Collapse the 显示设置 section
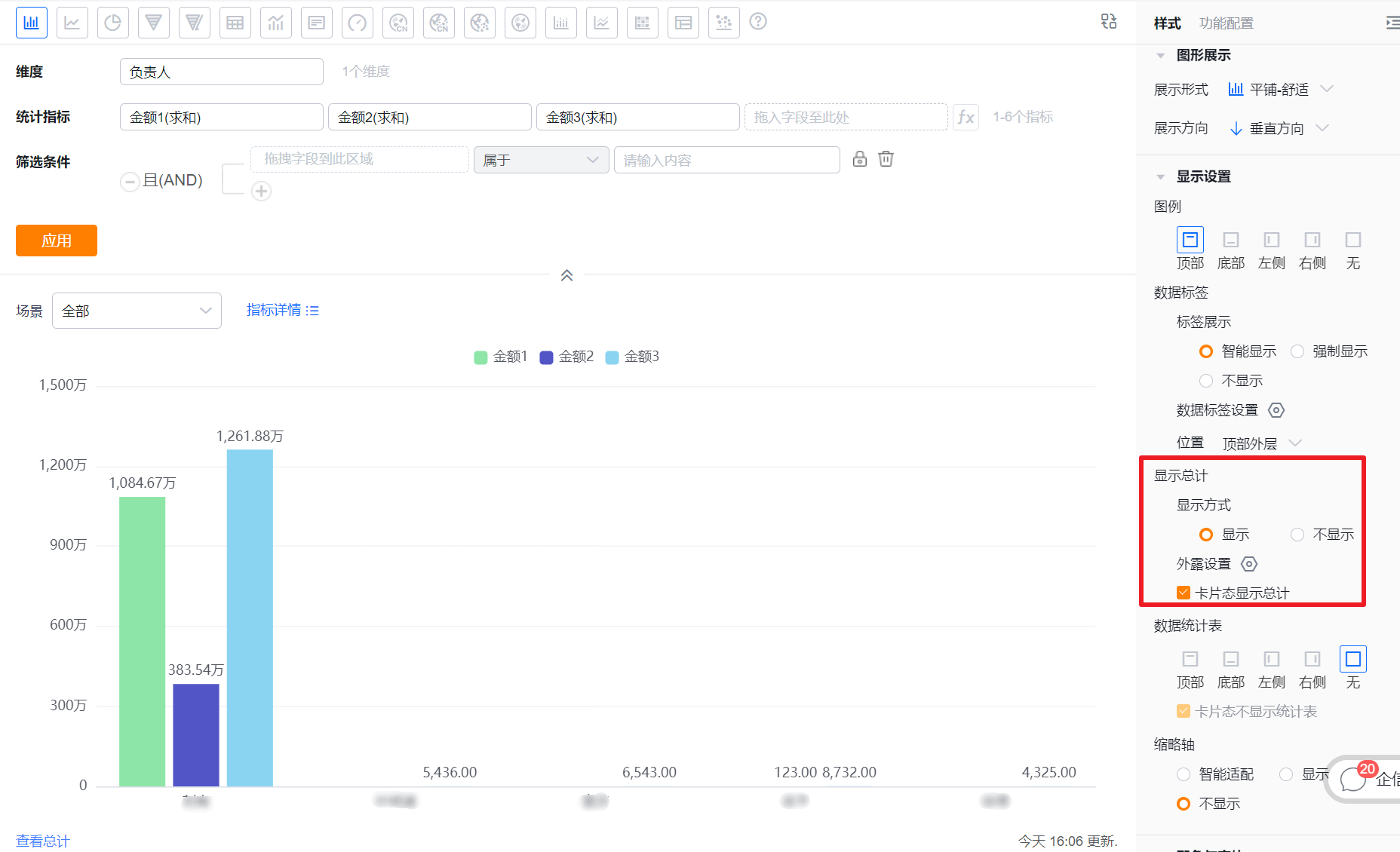This screenshot has width=1400, height=852. 1161,176
